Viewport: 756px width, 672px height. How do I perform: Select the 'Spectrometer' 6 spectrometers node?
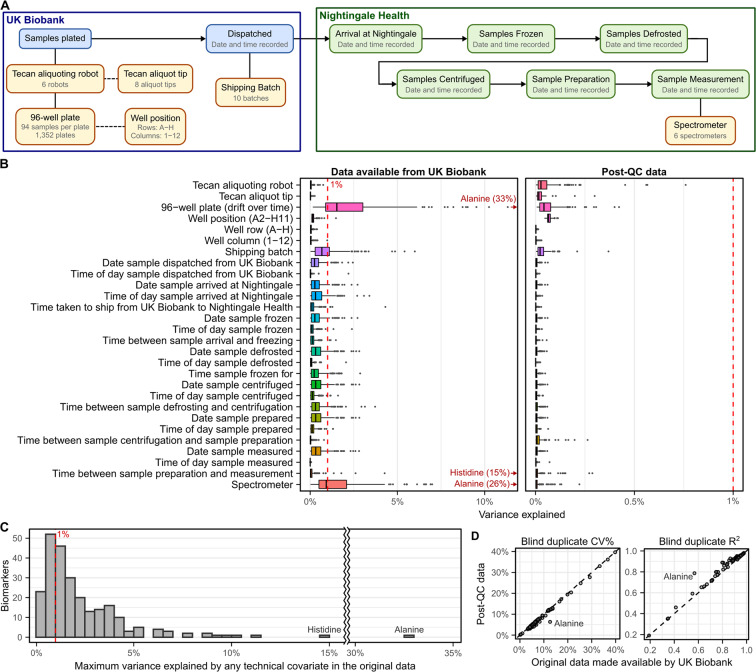pos(700,130)
